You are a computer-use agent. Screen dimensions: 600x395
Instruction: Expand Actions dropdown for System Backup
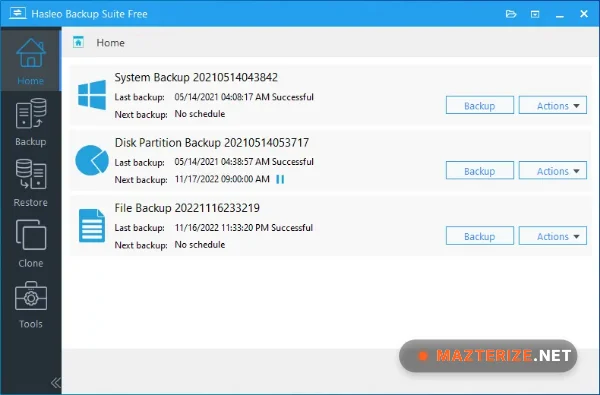[x=553, y=105]
